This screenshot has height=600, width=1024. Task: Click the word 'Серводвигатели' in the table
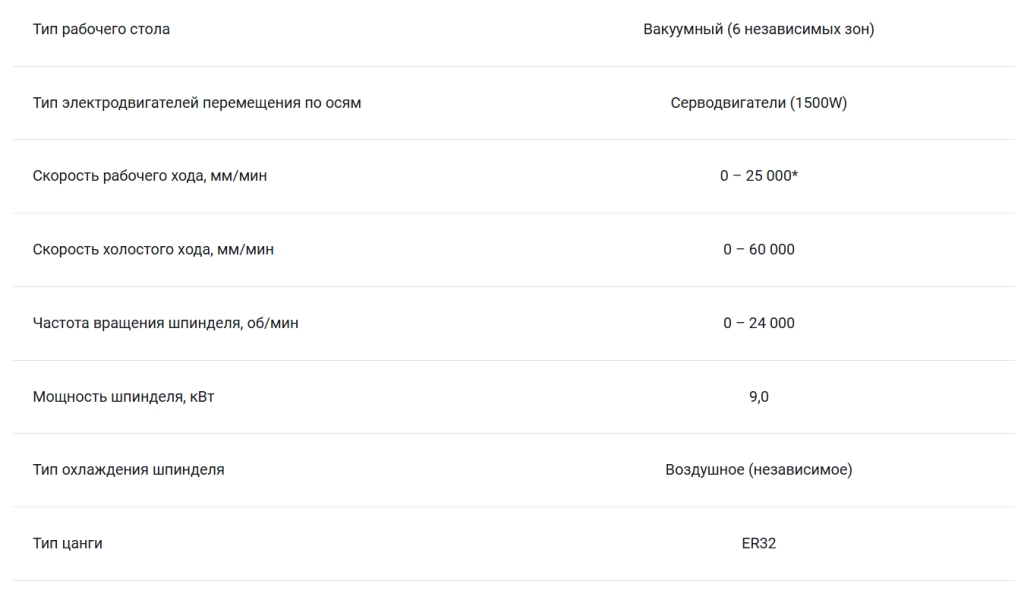pyautogui.click(x=728, y=103)
